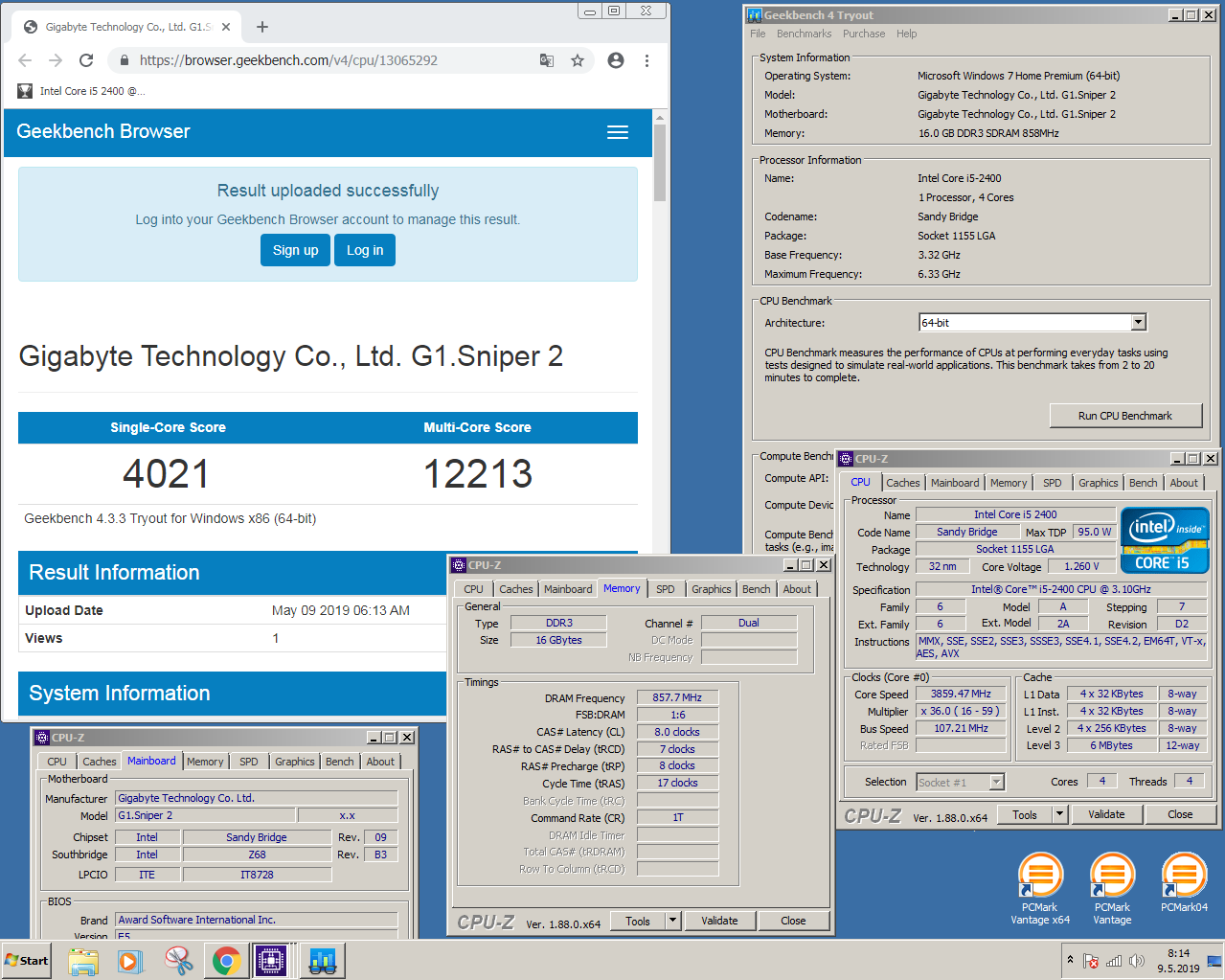The image size is (1225, 980).
Task: Expand Tools arrow in CPU window CPU-Z
Action: [x=1059, y=814]
